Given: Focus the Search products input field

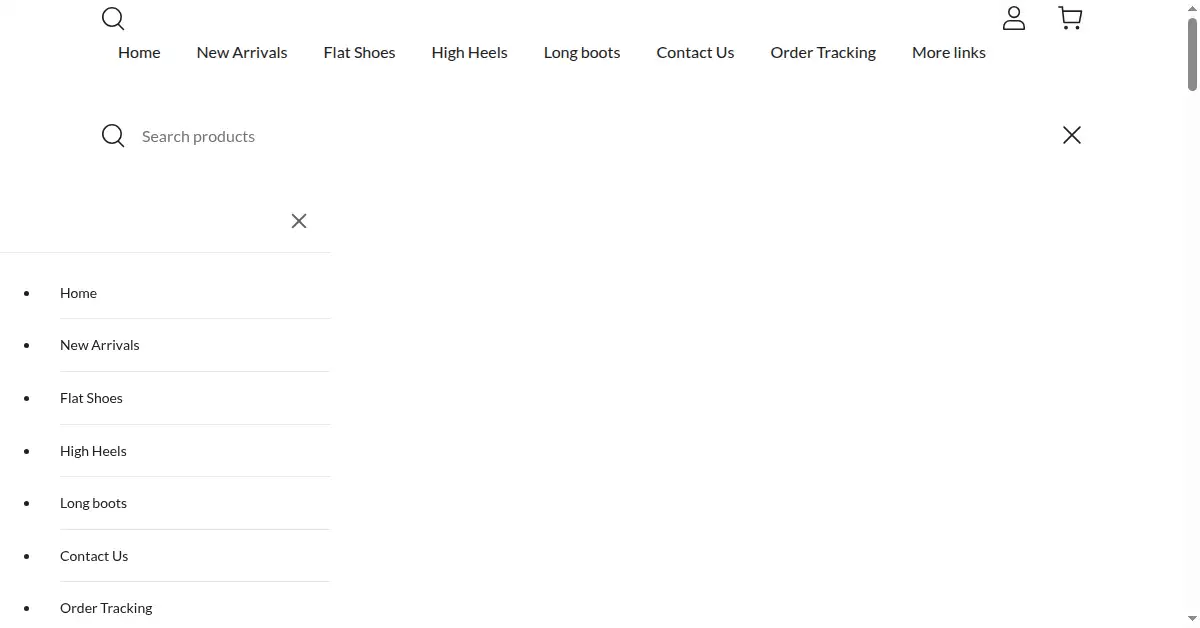Looking at the screenshot, I should point(590,136).
